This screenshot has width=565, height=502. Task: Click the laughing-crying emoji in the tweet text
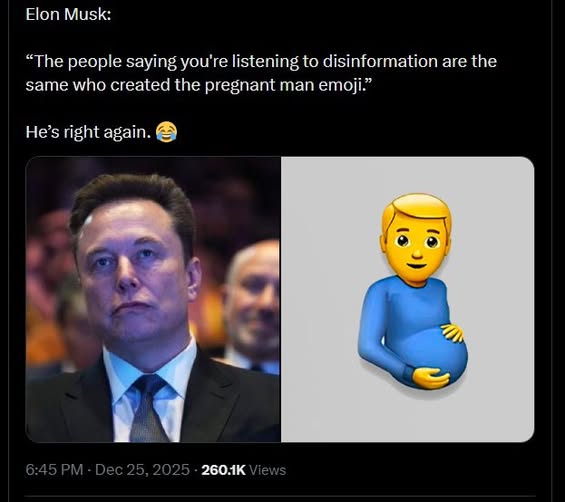pos(166,132)
